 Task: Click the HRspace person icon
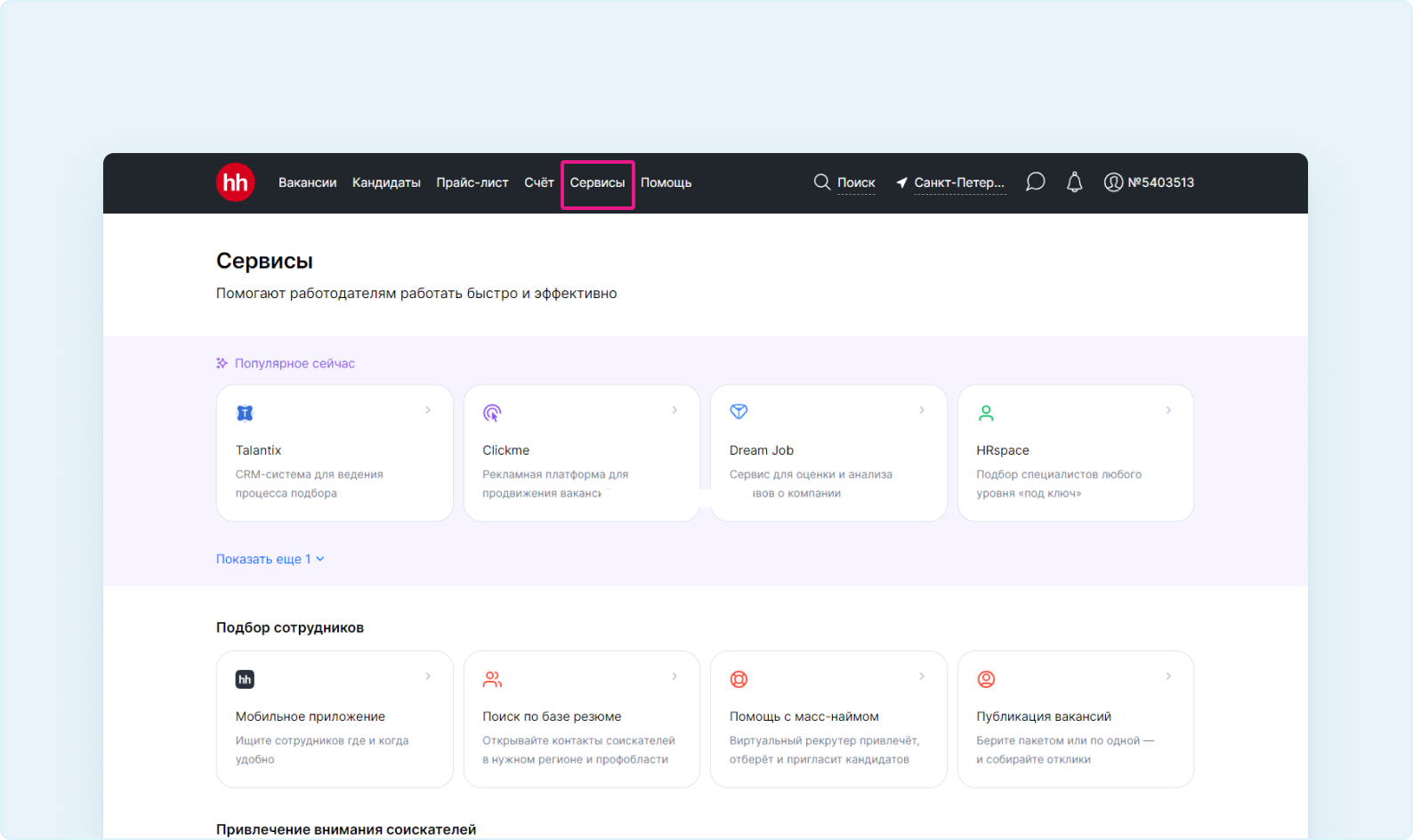coord(986,413)
